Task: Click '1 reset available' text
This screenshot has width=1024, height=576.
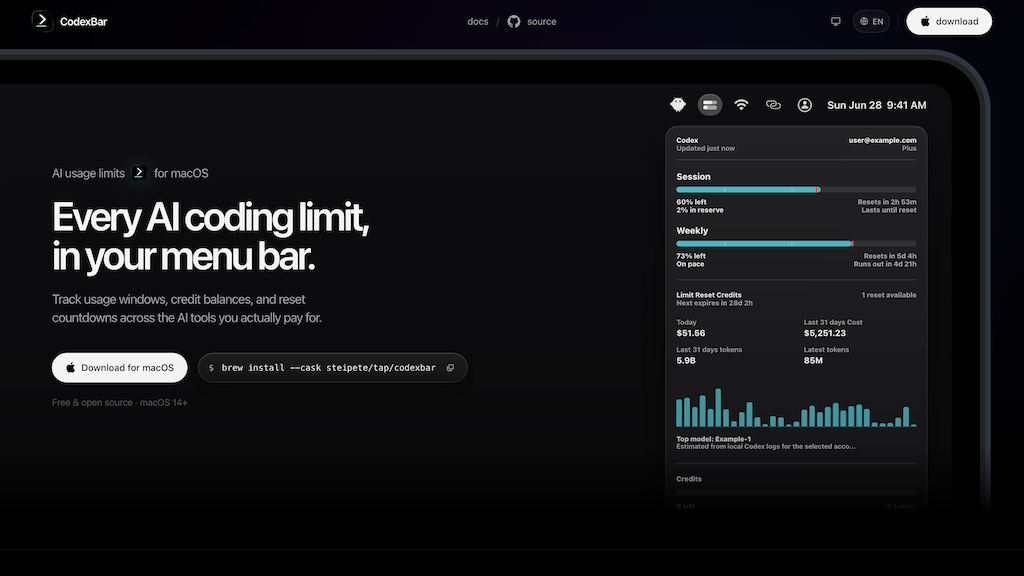Action: click(888, 295)
